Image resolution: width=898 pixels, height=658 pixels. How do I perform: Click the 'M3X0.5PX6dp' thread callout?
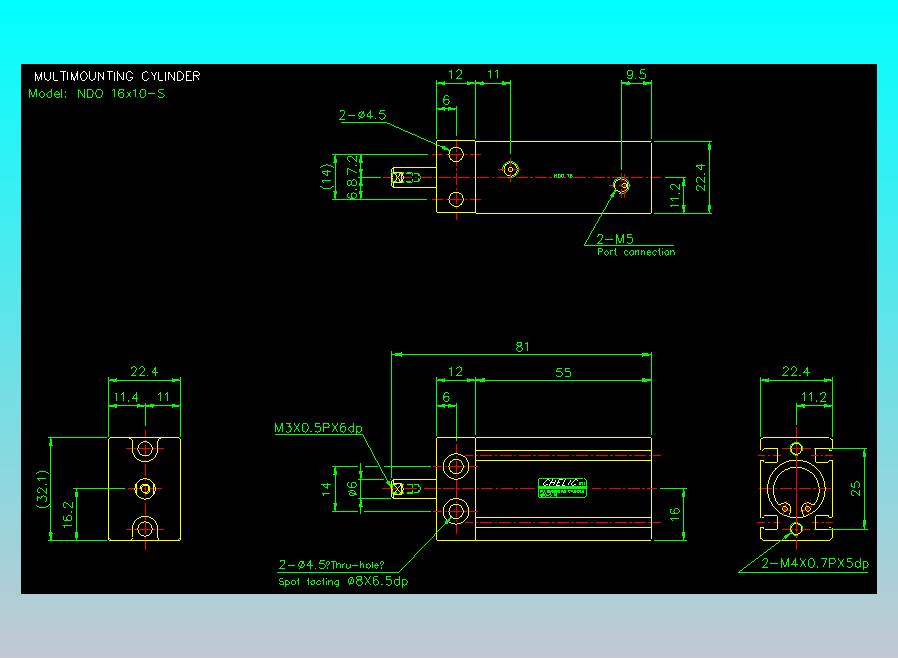318,428
